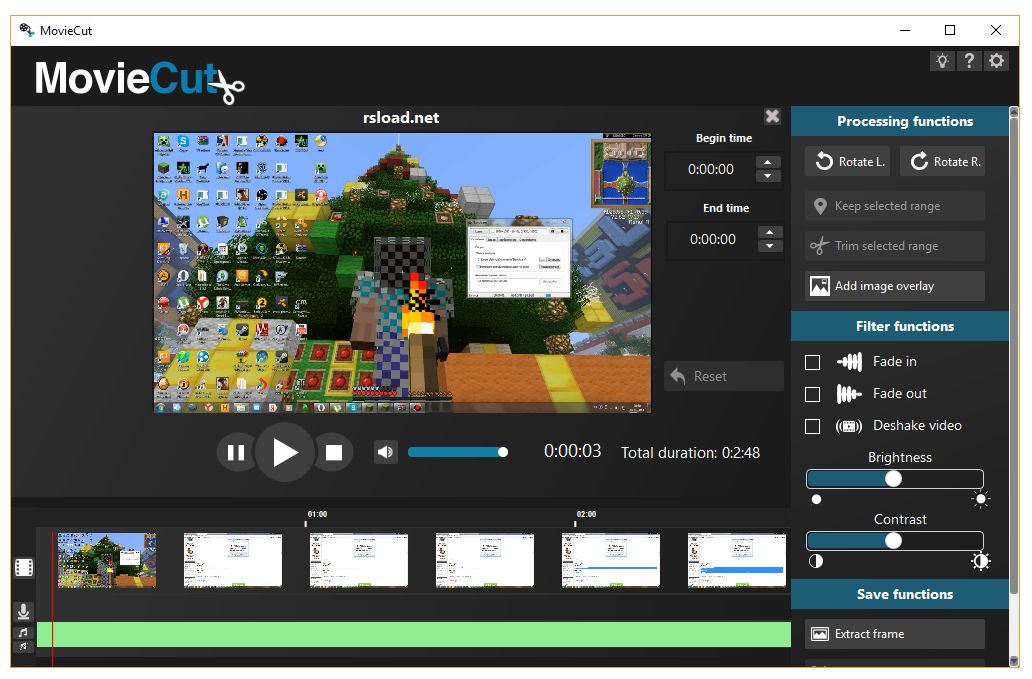1032x679 pixels.
Task: Mute audio with the speaker icon
Action: tap(386, 452)
